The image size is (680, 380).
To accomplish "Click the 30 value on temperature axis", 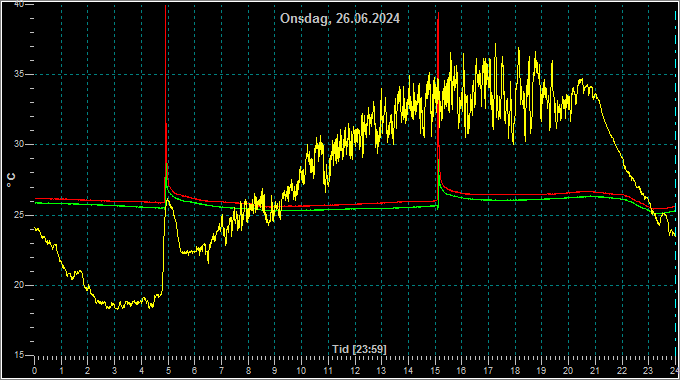I will (19, 144).
